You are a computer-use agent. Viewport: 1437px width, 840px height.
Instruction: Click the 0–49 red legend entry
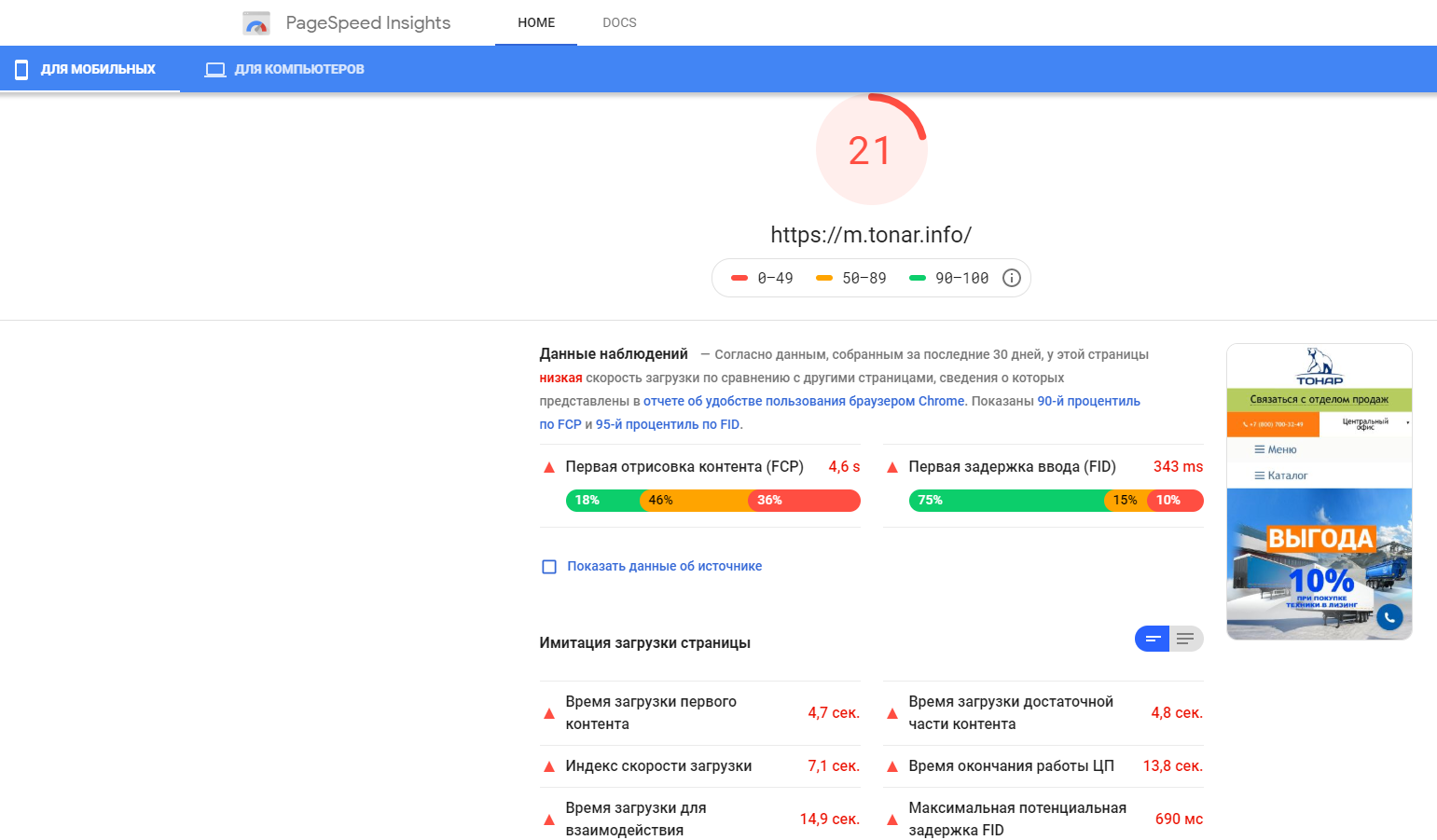pos(762,278)
